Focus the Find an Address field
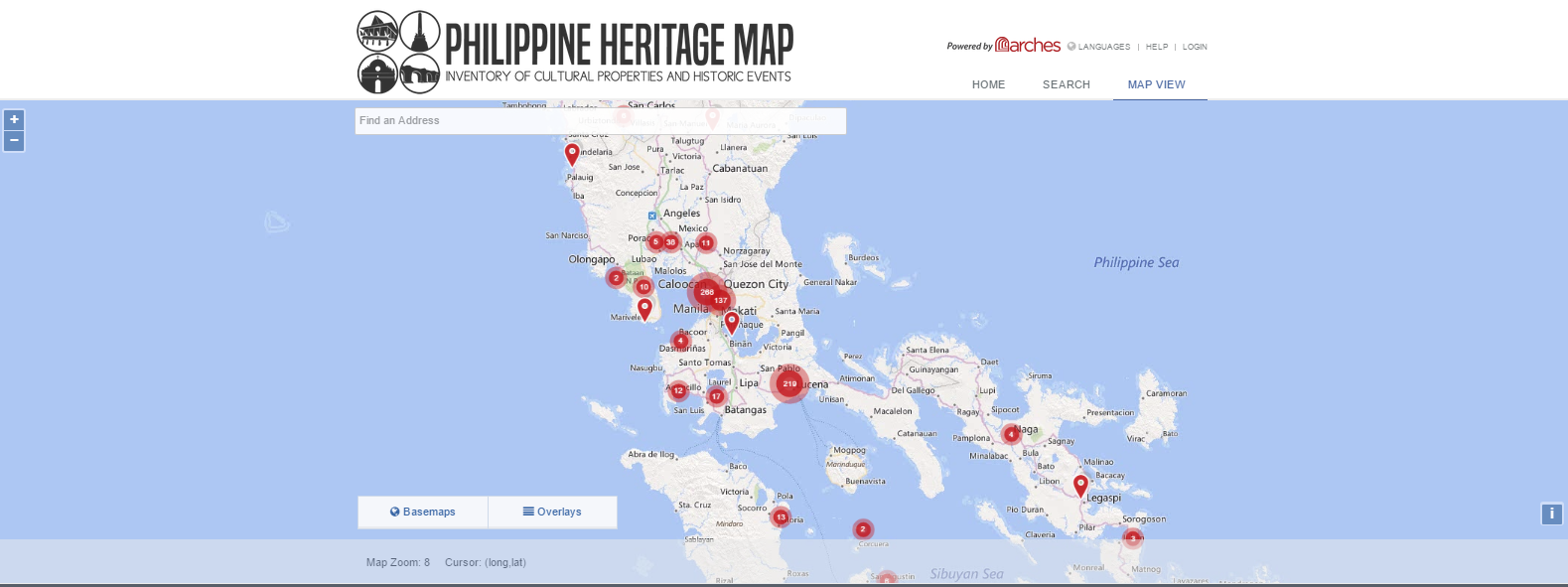The height and width of the screenshot is (587, 1568). click(x=601, y=120)
